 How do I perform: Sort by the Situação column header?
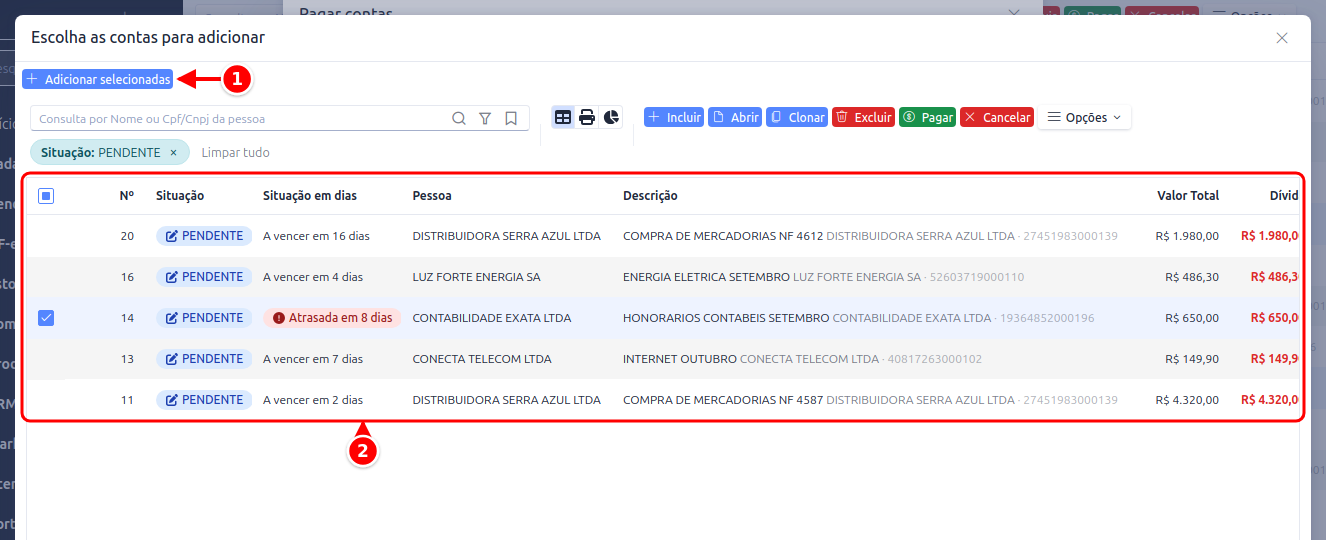[x=180, y=196]
